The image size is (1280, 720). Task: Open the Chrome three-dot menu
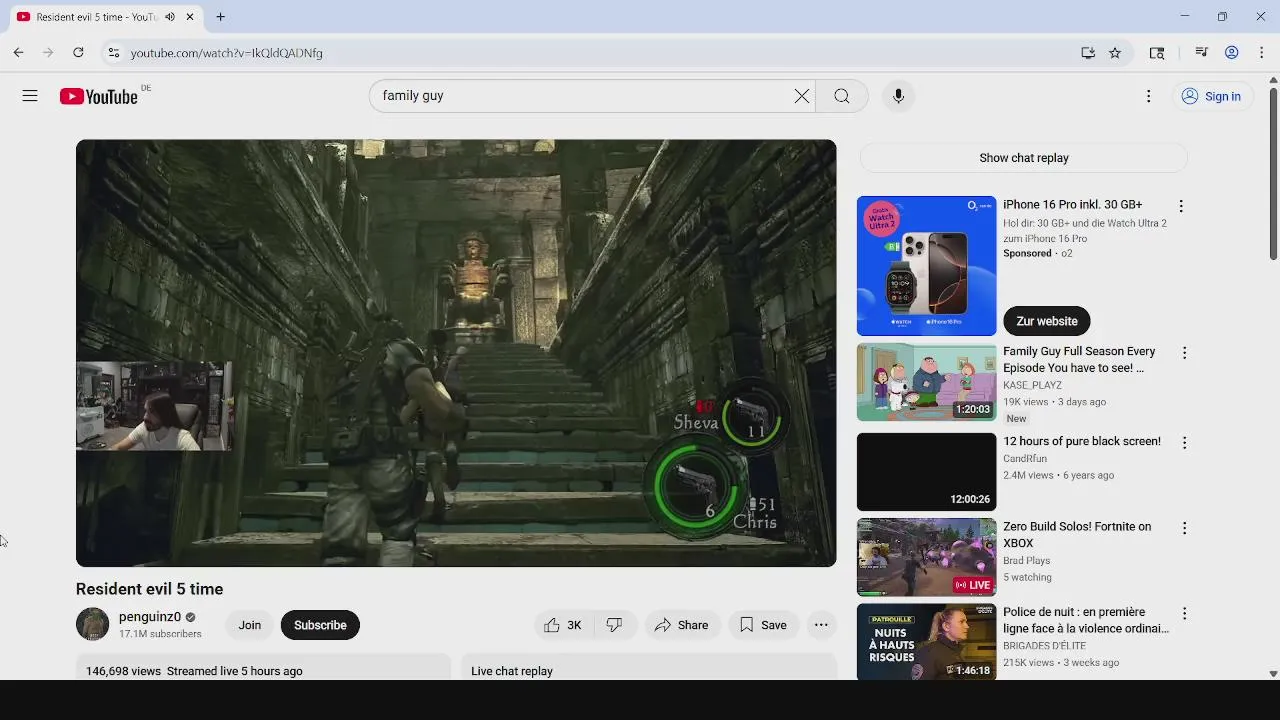pyautogui.click(x=1262, y=53)
